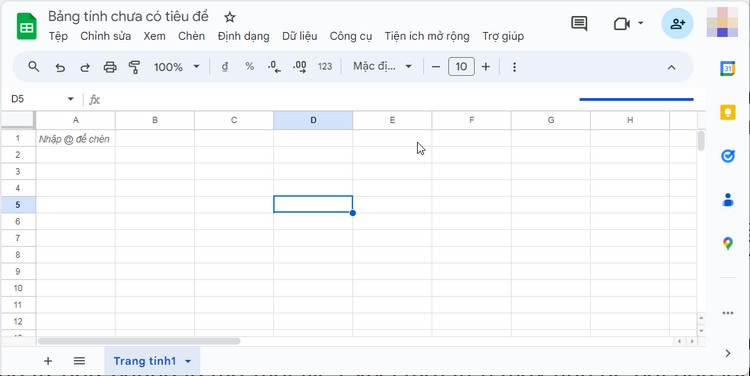Open the three-dot more toolbar options
This screenshot has width=750, height=376.
[x=514, y=67]
